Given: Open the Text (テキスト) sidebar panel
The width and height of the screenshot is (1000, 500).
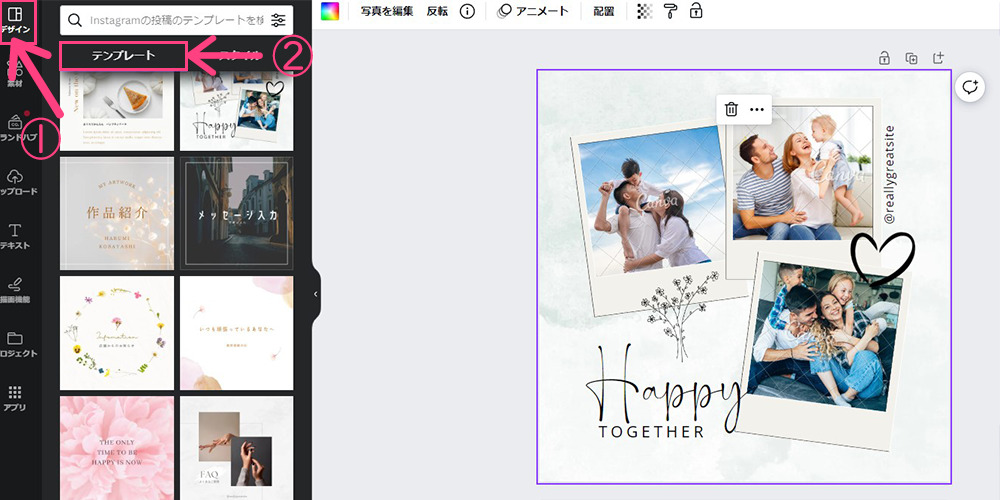Looking at the screenshot, I should pyautogui.click(x=15, y=237).
